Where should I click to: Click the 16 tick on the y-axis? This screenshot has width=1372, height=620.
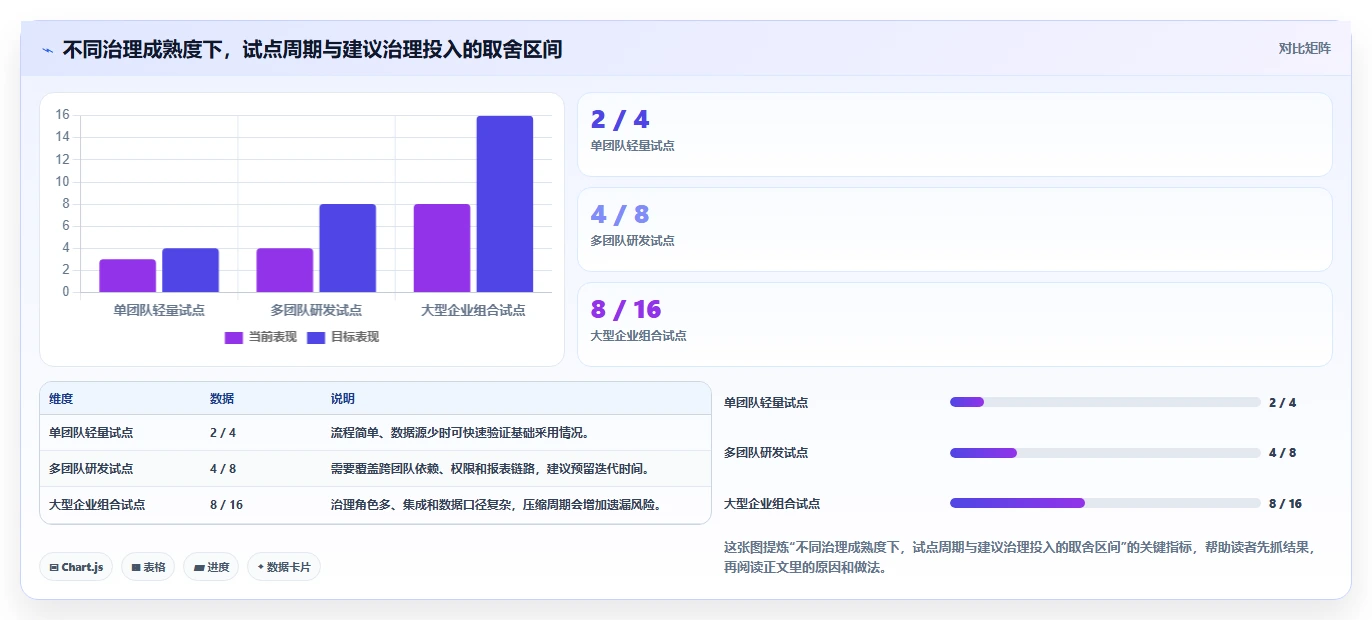(62, 115)
